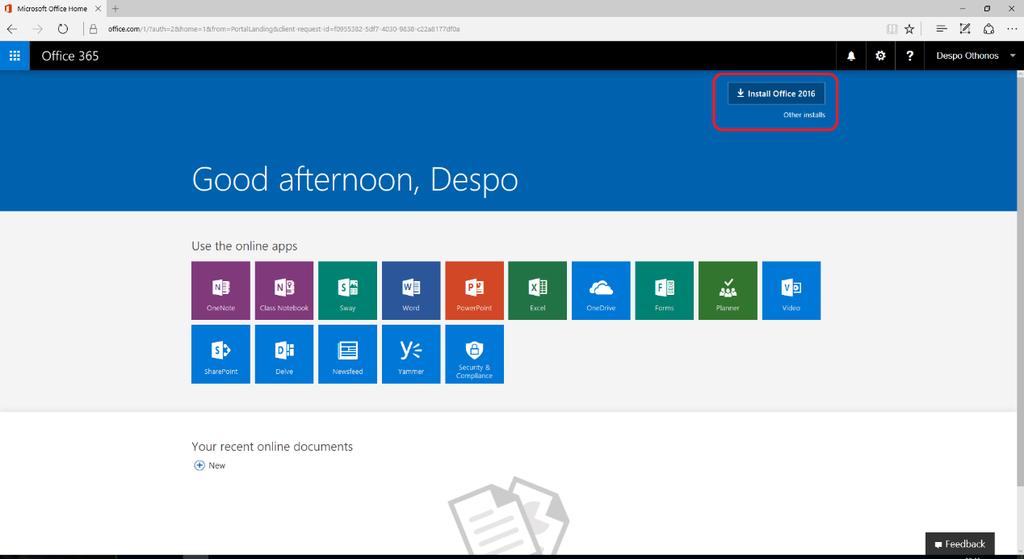Launch the PowerPoint tile
This screenshot has width=1024, height=559.
click(x=474, y=291)
